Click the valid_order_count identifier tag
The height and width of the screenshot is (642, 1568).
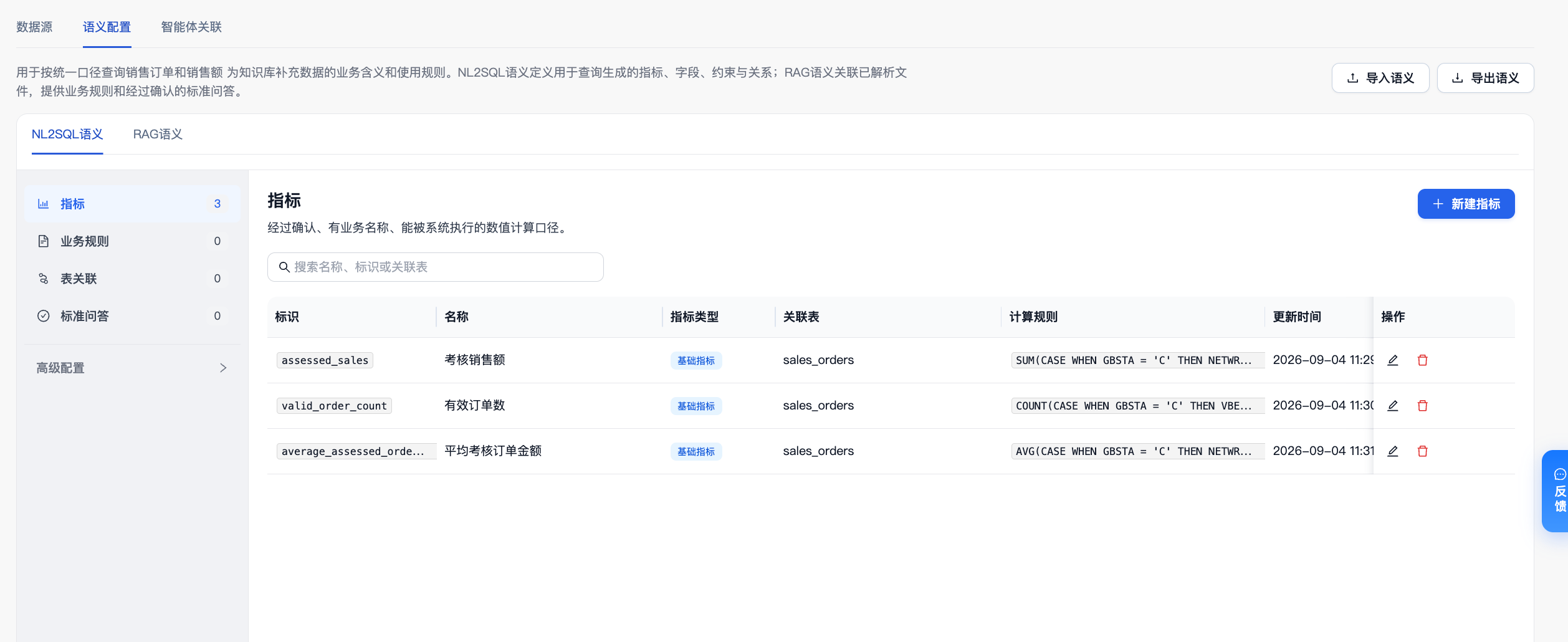tap(334, 406)
